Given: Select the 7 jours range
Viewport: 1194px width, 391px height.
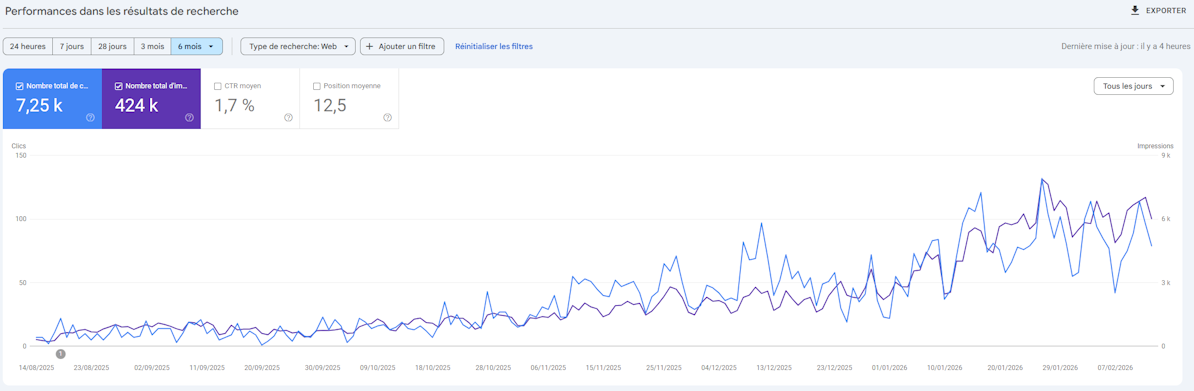Looking at the screenshot, I should pyautogui.click(x=72, y=46).
